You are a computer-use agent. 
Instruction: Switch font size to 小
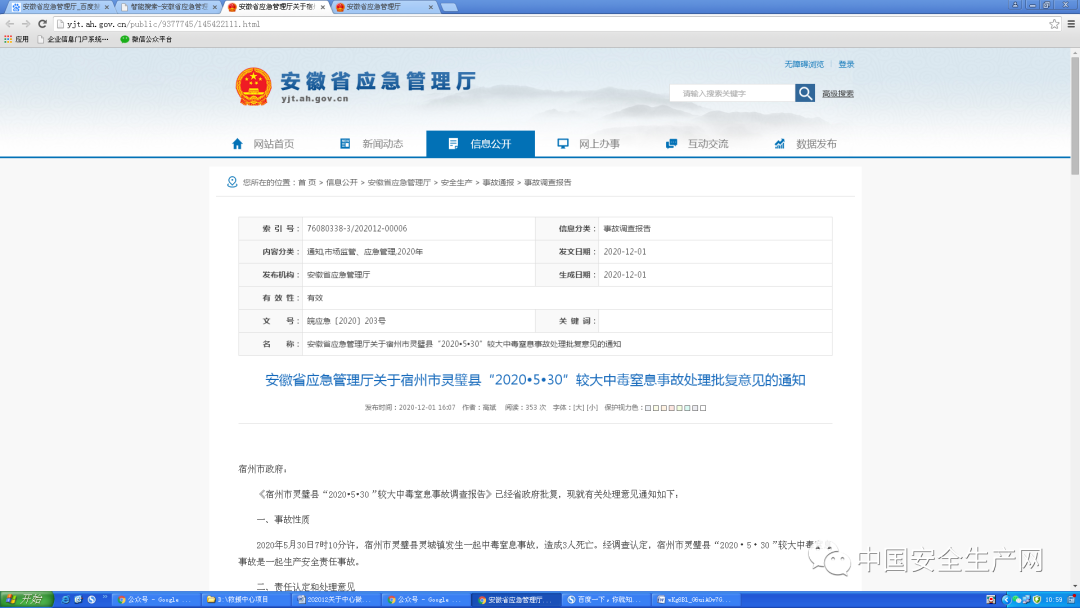coord(594,407)
